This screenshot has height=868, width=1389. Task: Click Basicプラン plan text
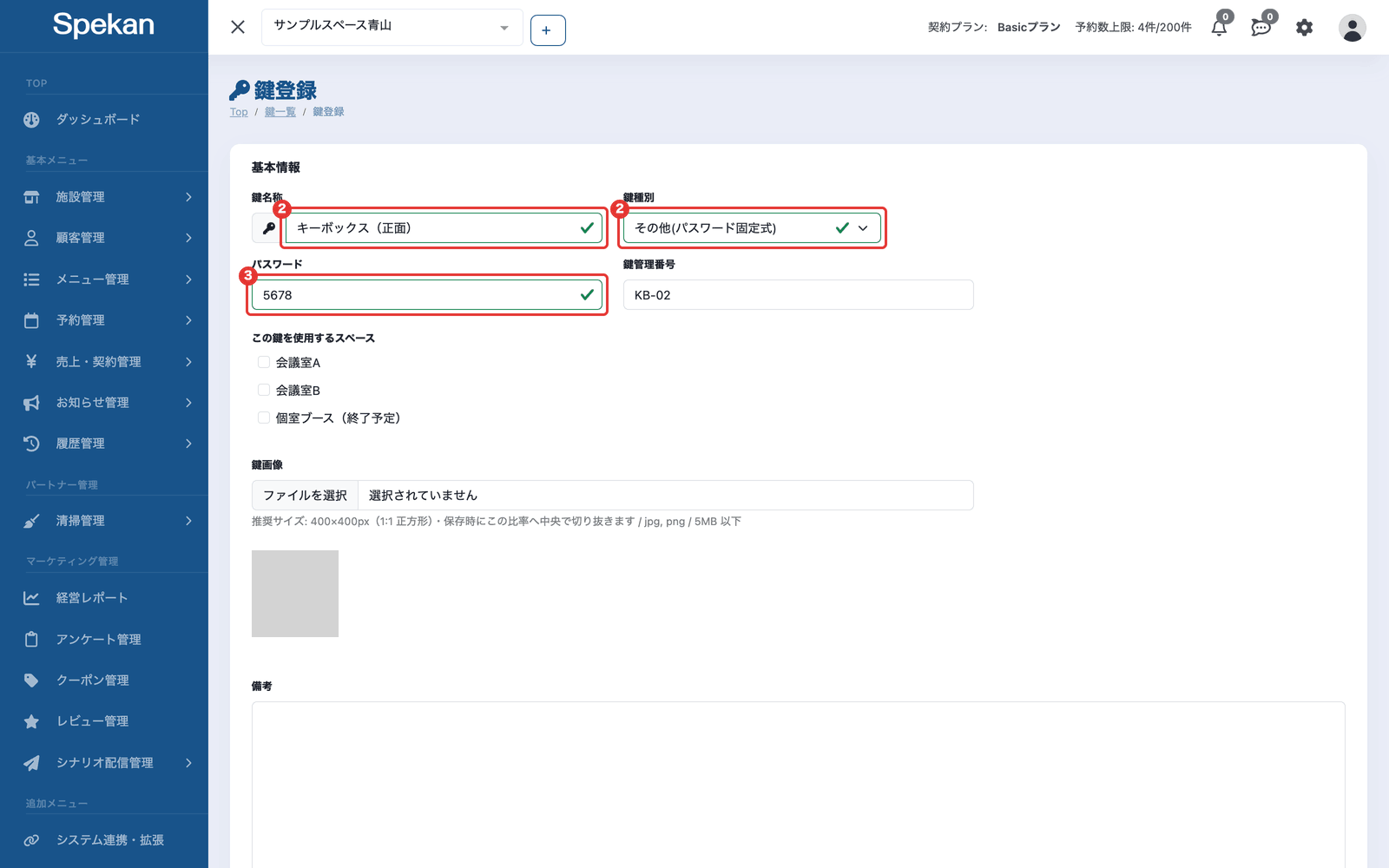point(1029,28)
